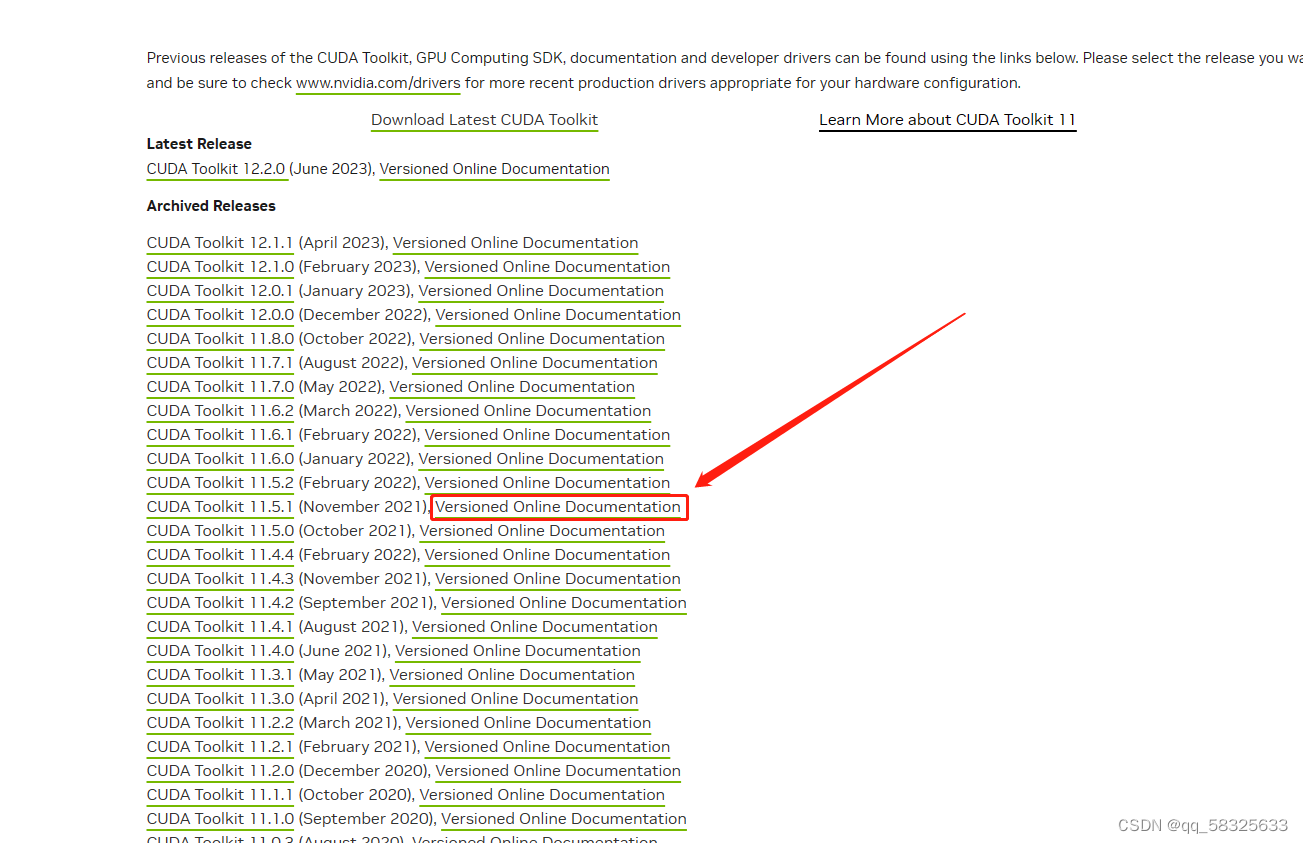
Task: Open documentation for CUDA Toolkit 11.4.1
Action: point(535,627)
